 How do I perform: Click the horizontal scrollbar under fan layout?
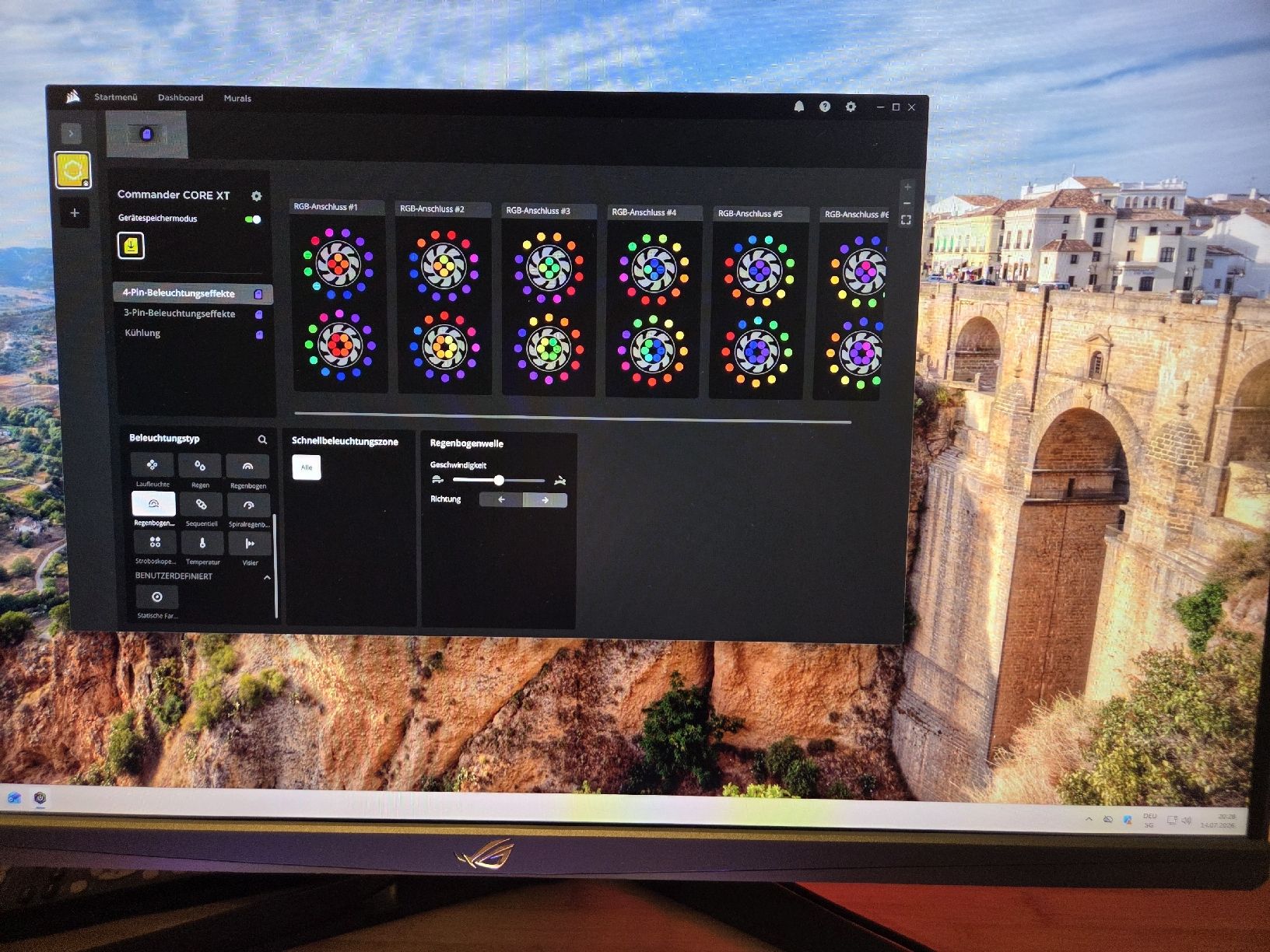tap(573, 418)
